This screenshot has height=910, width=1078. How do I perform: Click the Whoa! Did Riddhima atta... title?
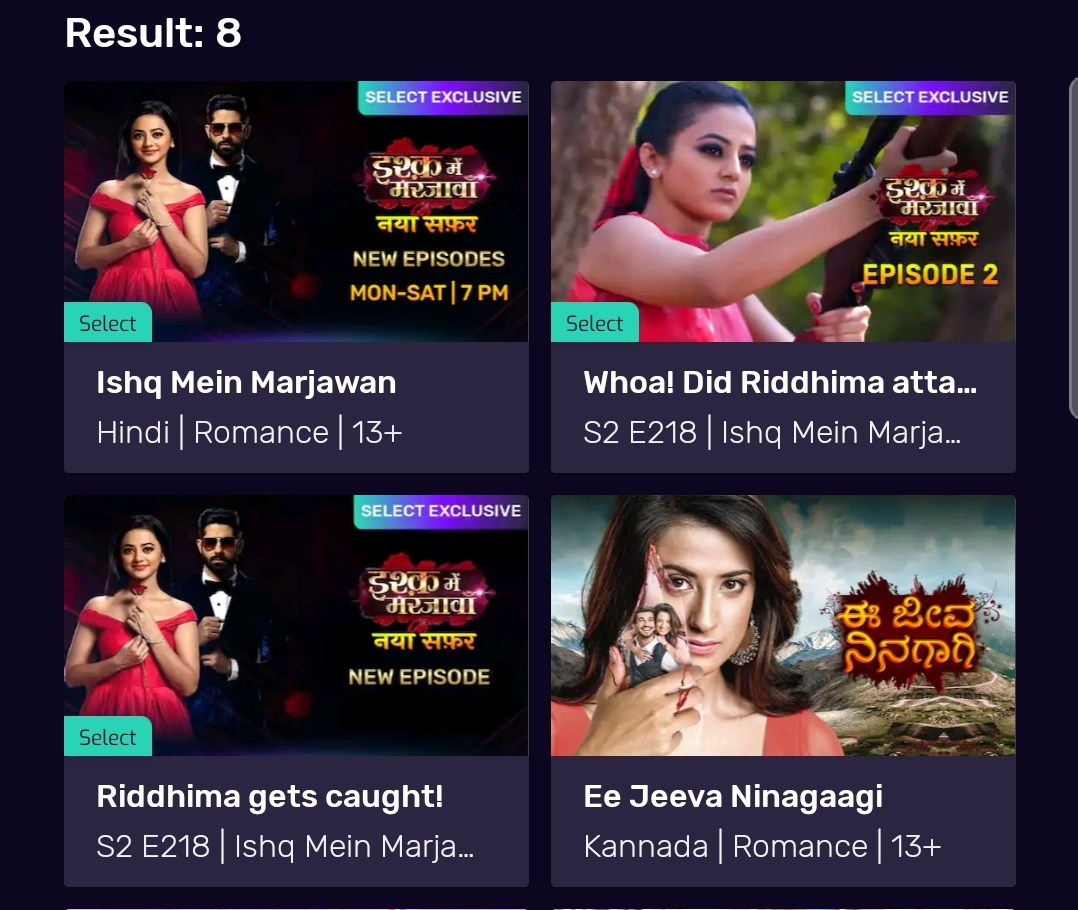tap(780, 383)
